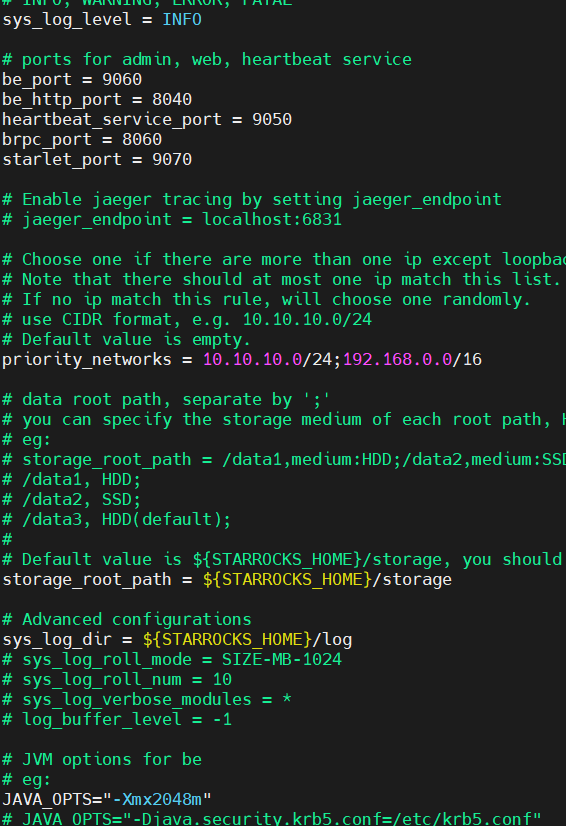Click the sys_log_dir setting line

click(177, 640)
